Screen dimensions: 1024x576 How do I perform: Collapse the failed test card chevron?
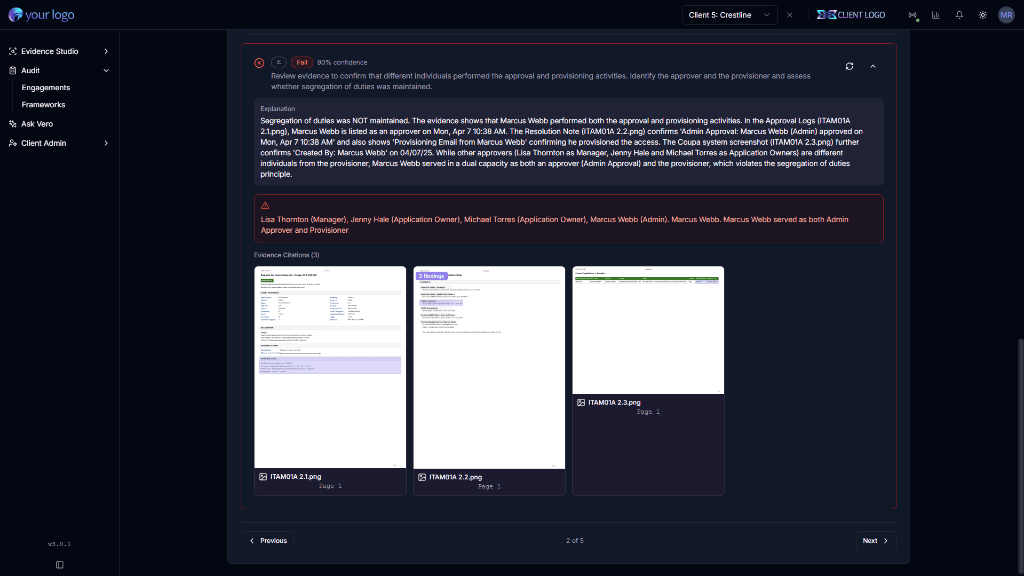click(x=873, y=67)
